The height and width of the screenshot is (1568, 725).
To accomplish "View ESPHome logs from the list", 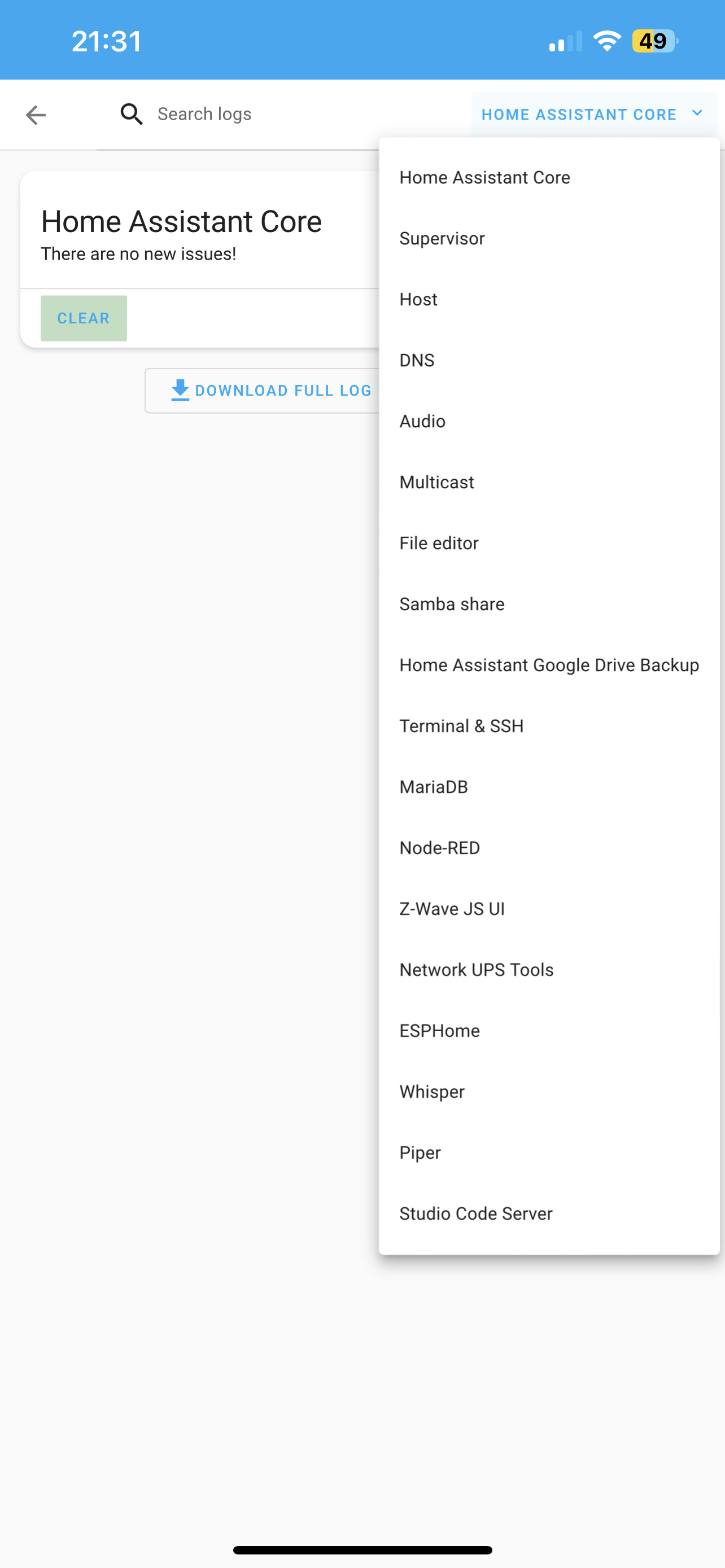I will coord(439,1030).
